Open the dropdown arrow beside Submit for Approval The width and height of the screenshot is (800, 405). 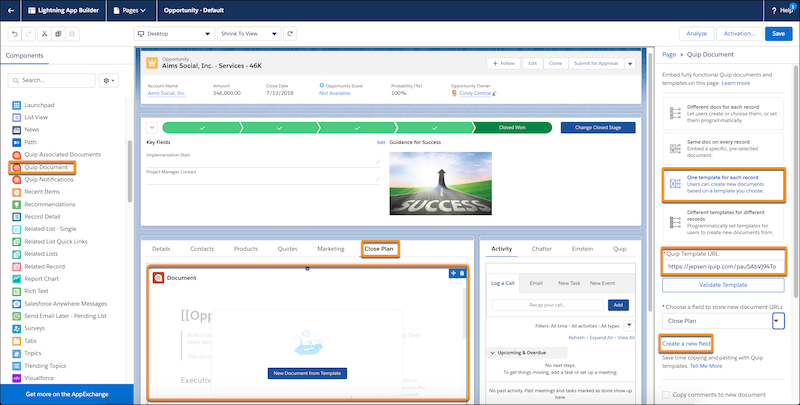click(x=630, y=63)
